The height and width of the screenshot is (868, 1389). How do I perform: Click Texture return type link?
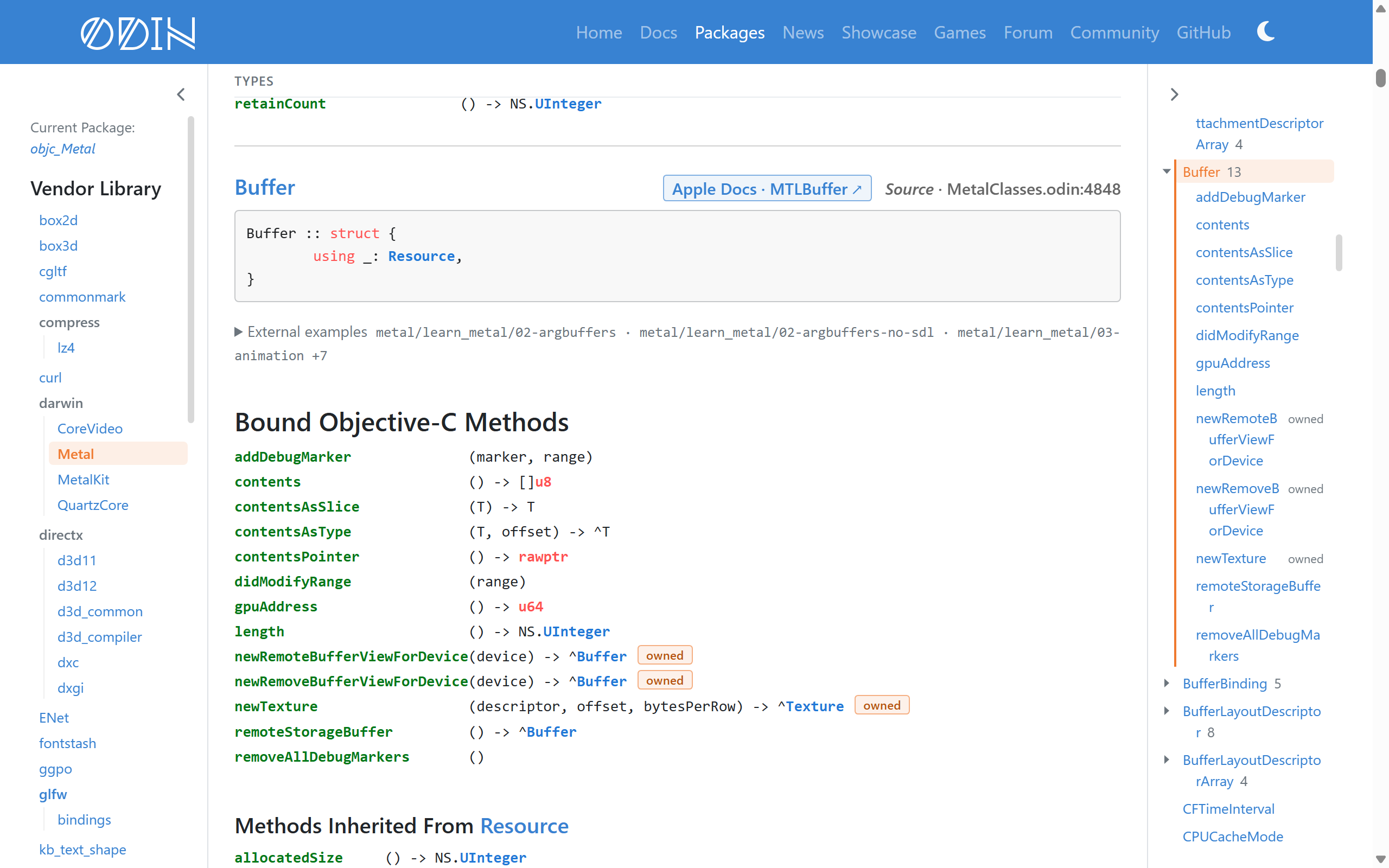coord(814,706)
